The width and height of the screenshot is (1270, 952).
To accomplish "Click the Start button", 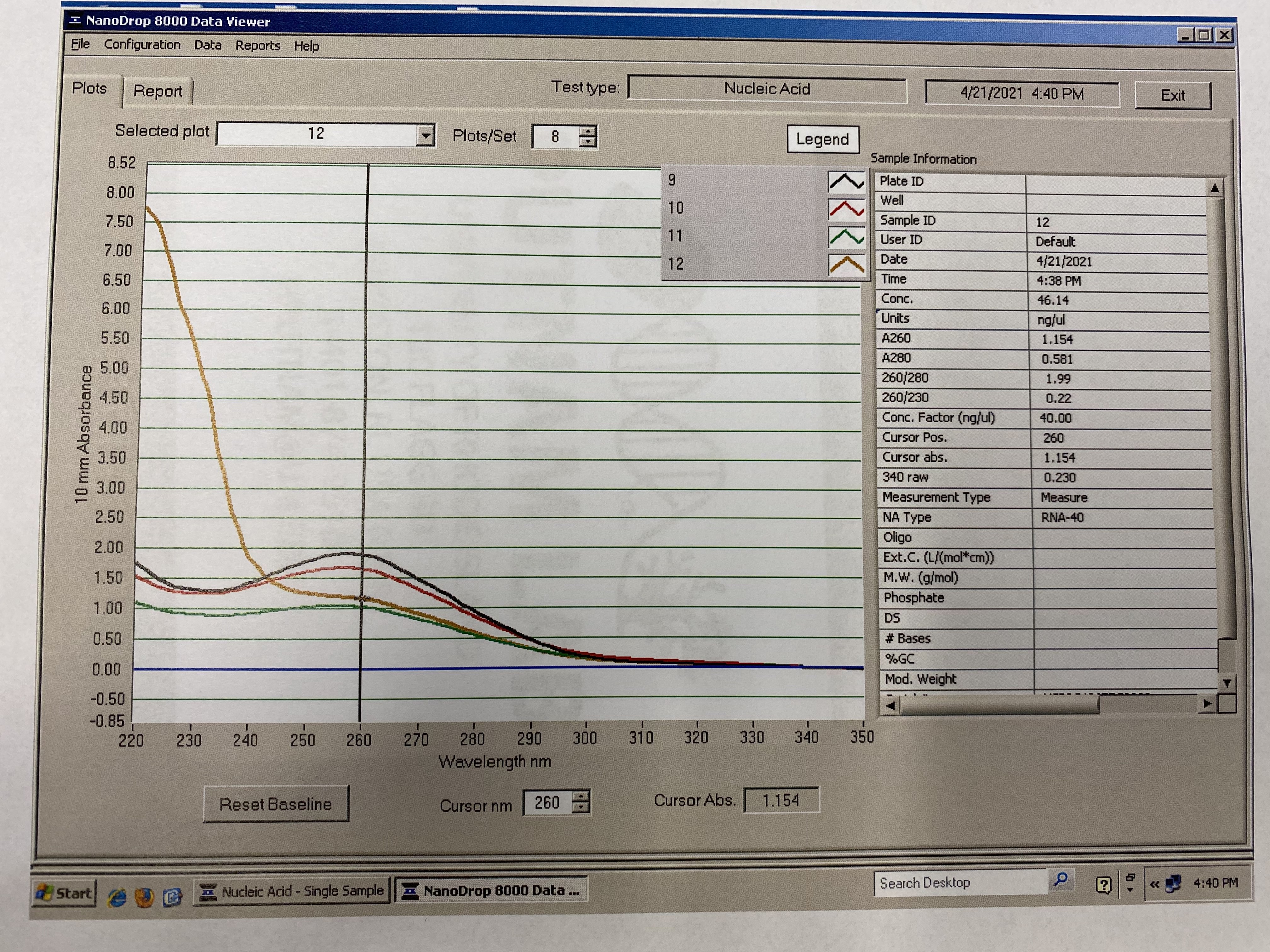I will 64,893.
